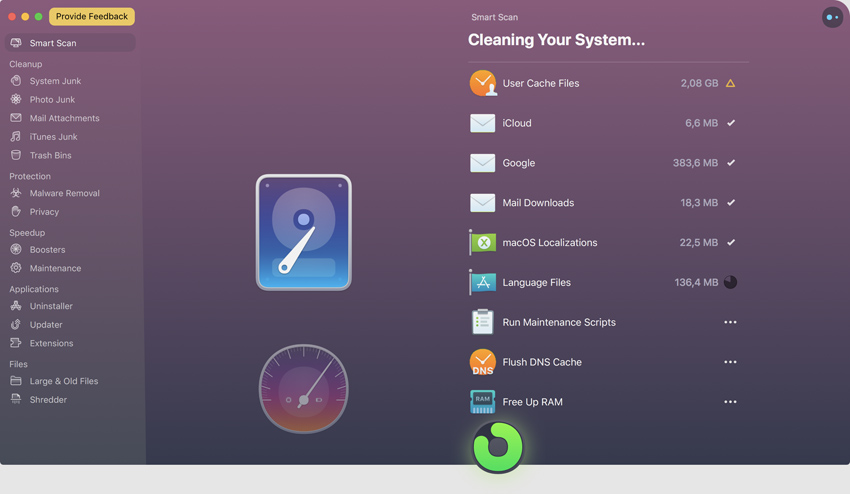Go to Mail Attachments
The image size is (850, 494).
pyautogui.click(x=65, y=118)
